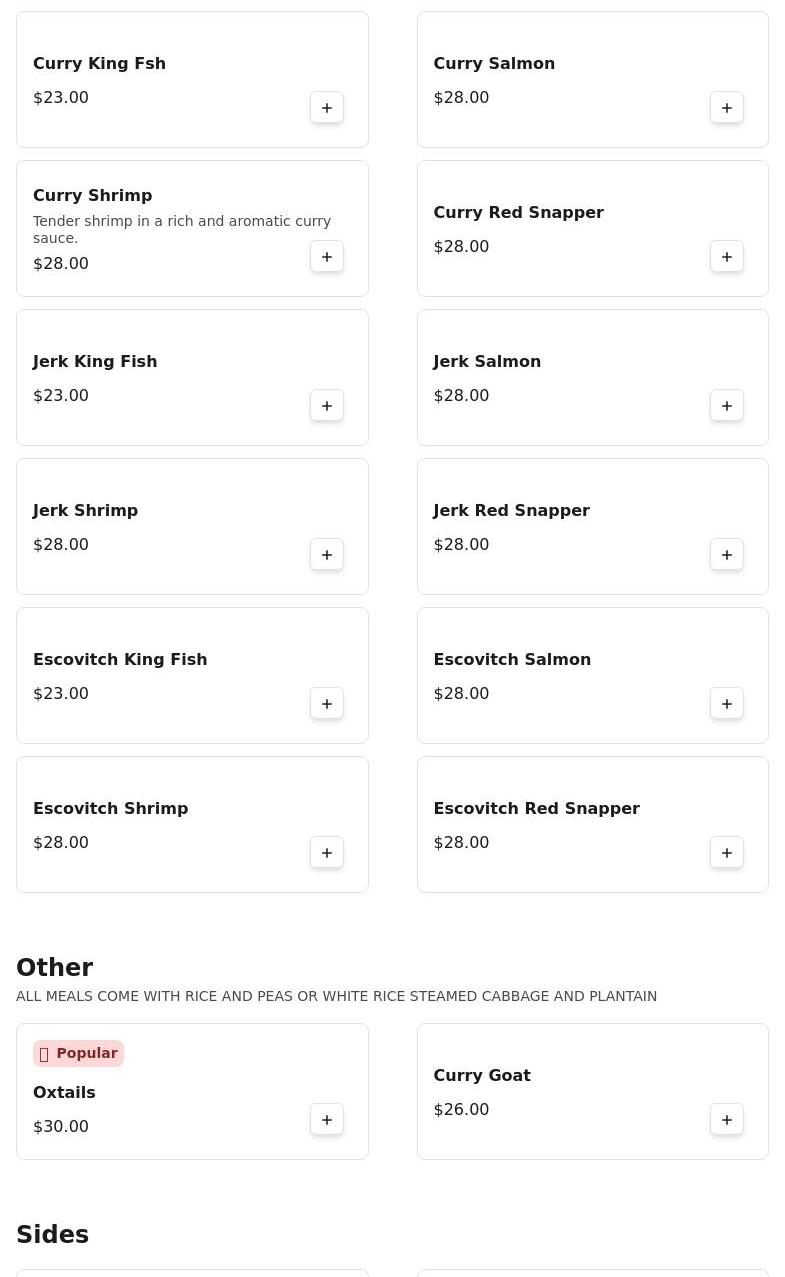Add Escovitch Red Snapper to cart

727,853
